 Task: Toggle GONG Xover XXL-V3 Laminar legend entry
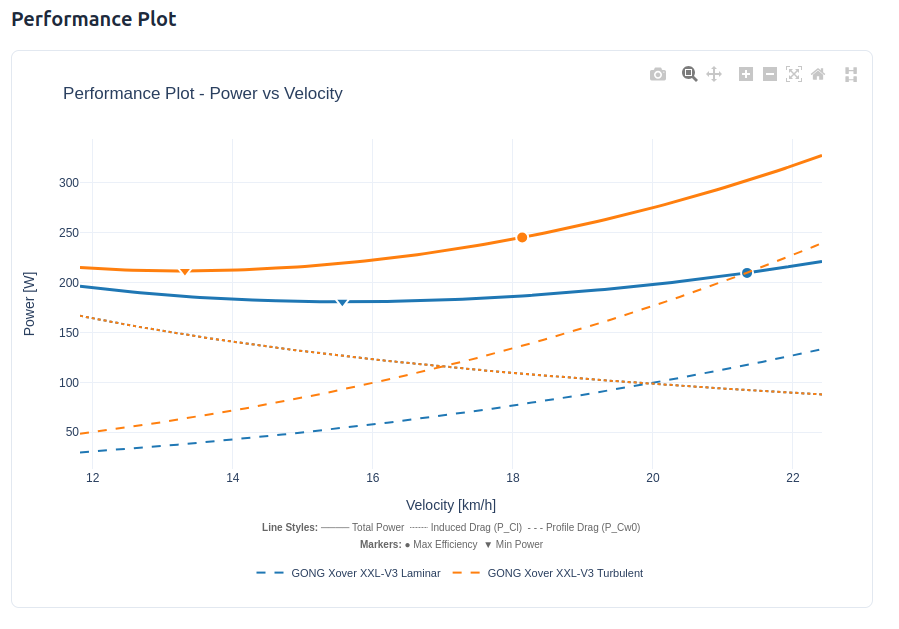[365, 573]
